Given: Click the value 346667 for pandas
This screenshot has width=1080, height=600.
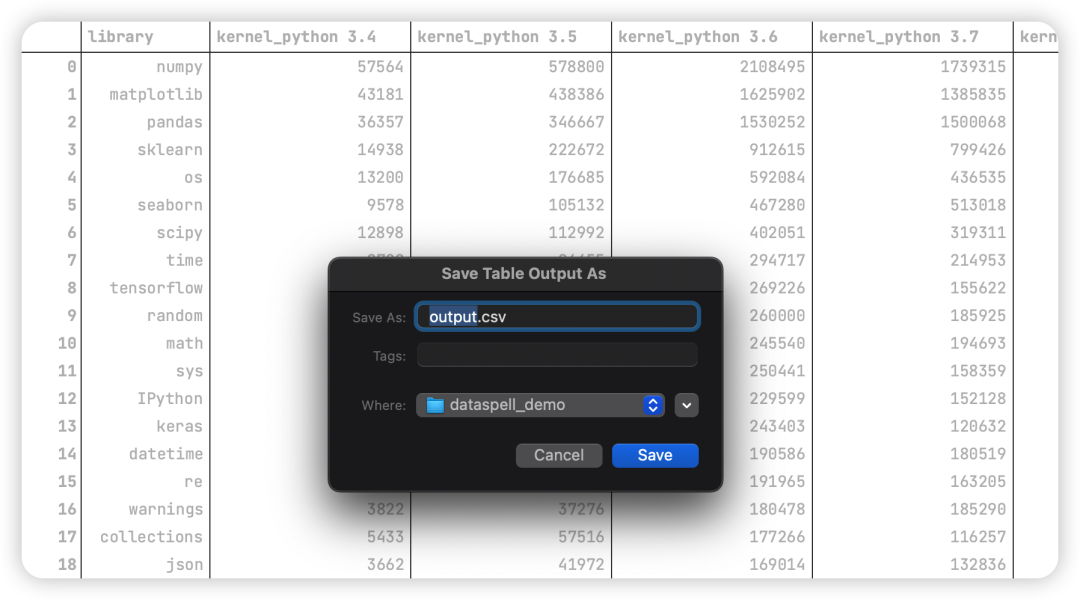Looking at the screenshot, I should tap(577, 122).
